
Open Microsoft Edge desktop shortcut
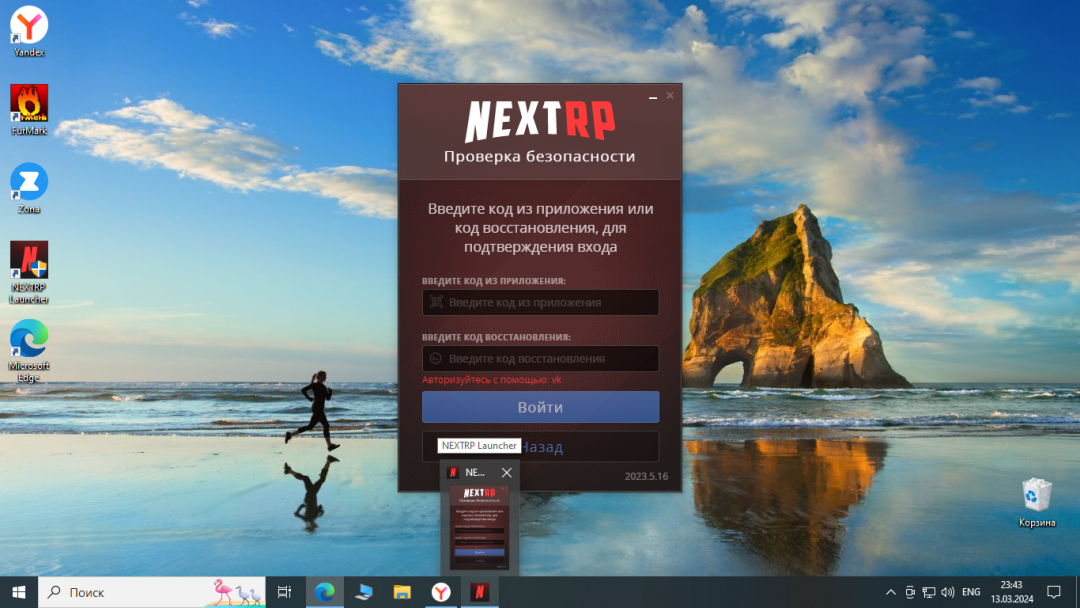click(x=28, y=351)
